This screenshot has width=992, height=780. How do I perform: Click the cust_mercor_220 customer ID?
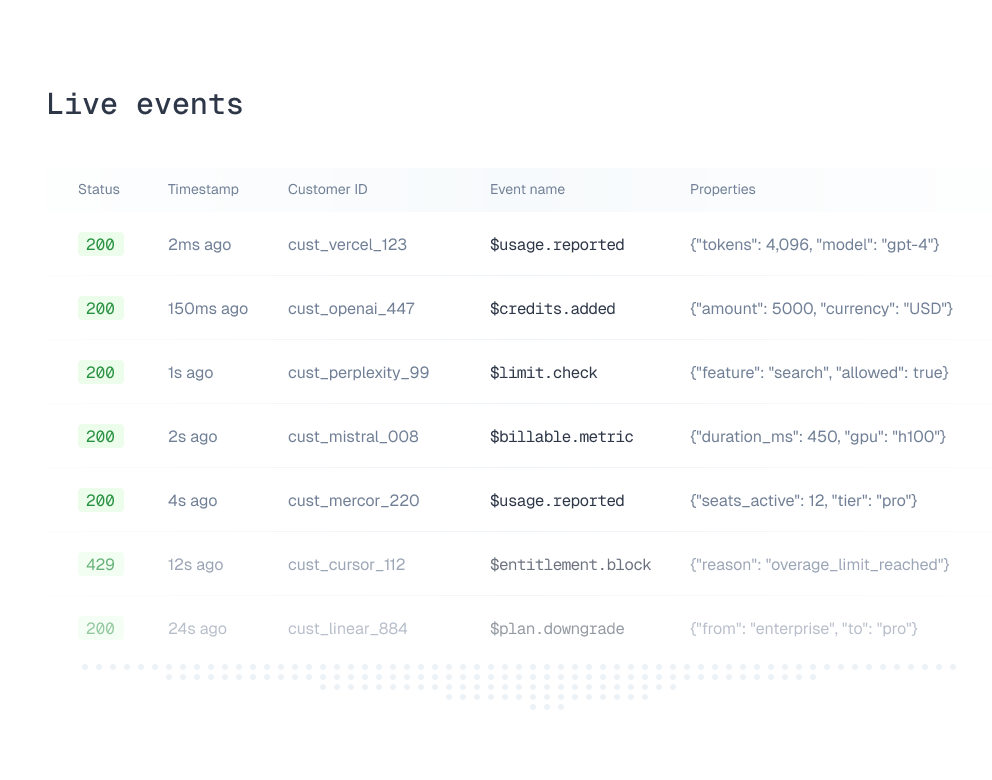(x=353, y=501)
